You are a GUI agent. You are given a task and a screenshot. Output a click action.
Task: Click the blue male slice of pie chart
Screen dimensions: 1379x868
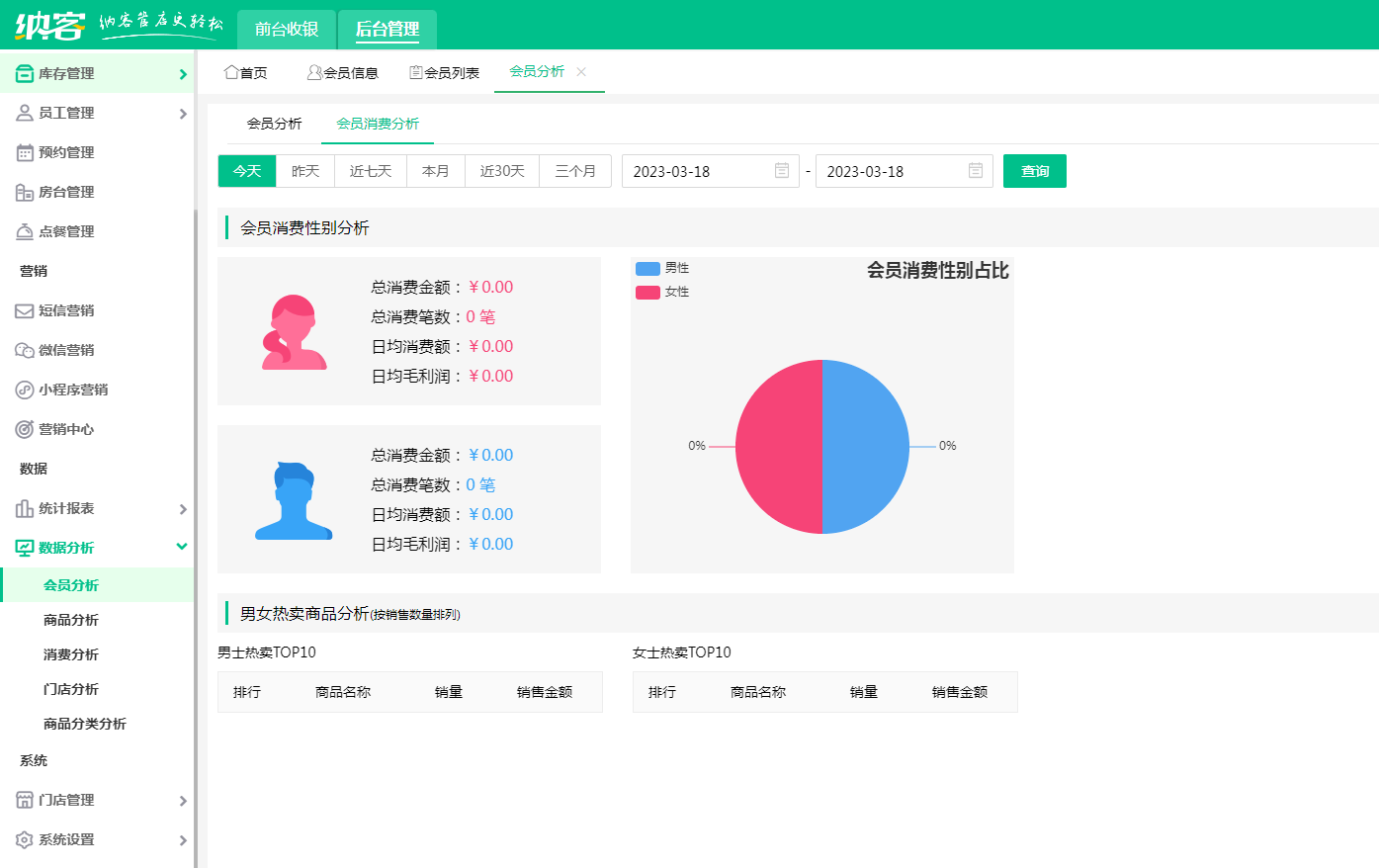coord(866,447)
